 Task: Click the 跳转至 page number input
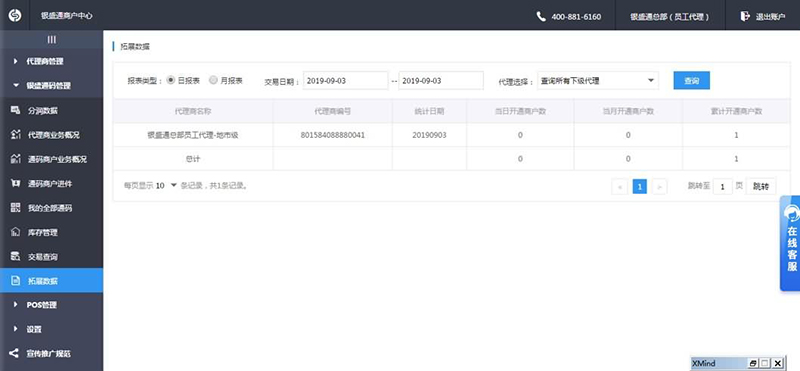click(x=722, y=187)
